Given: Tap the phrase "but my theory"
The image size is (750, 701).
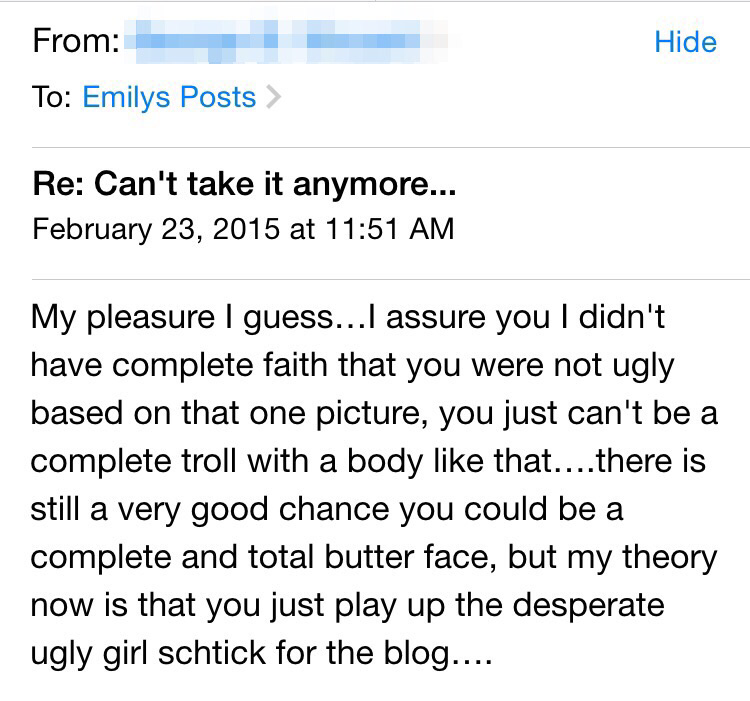Looking at the screenshot, I should point(612,558).
